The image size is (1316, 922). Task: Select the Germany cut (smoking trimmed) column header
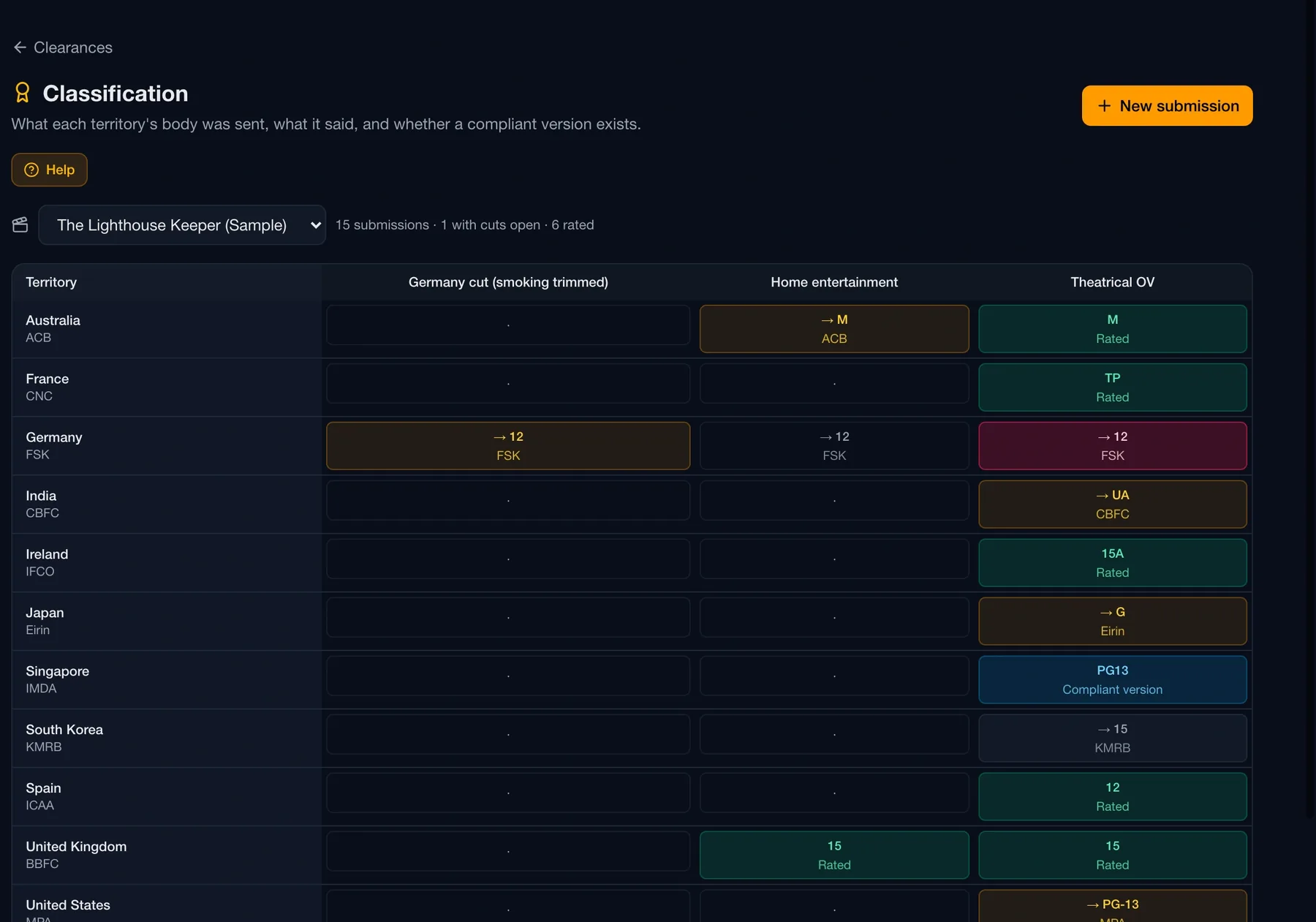(508, 282)
